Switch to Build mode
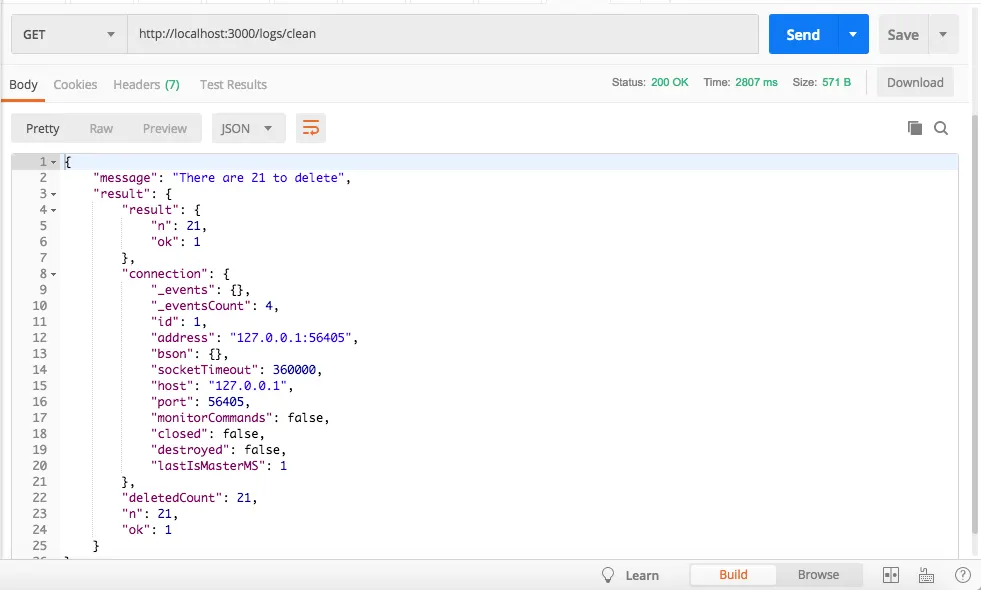 coord(733,574)
